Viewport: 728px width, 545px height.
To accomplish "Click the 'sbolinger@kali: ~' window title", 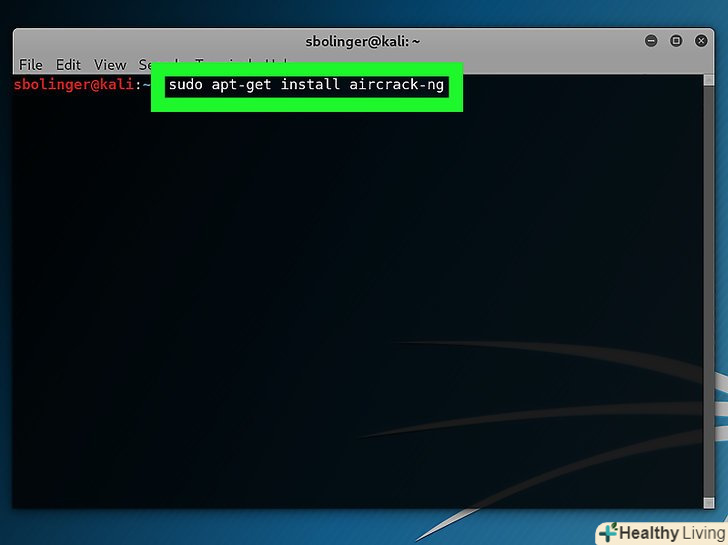I will (x=363, y=41).
